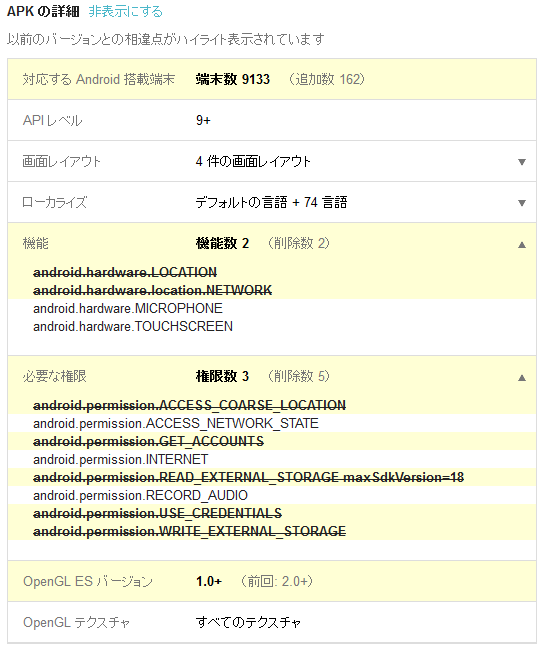Expand the 画面レイアウト row arrow
The image size is (545, 647).
521,162
